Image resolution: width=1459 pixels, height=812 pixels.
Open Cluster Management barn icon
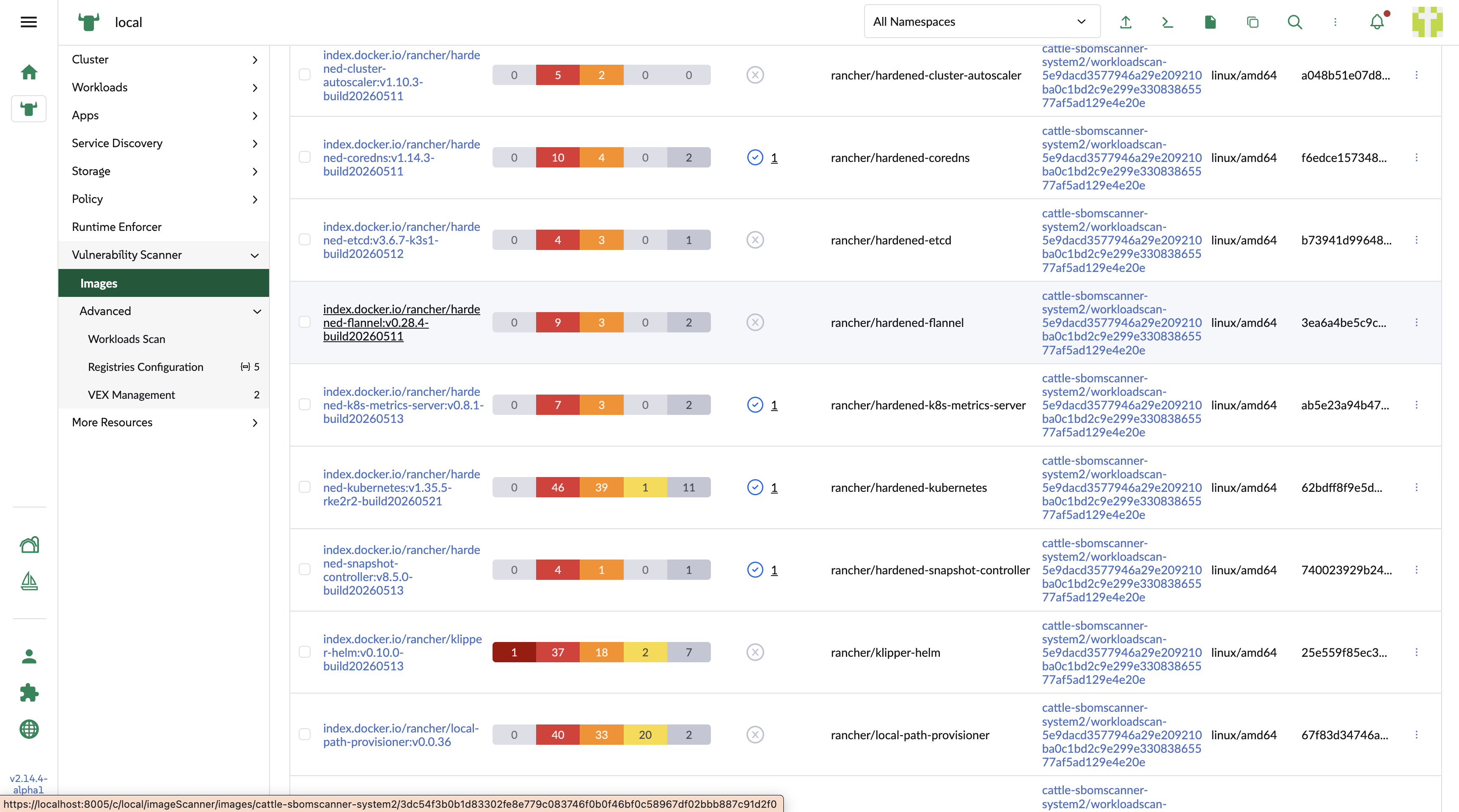pyautogui.click(x=29, y=544)
